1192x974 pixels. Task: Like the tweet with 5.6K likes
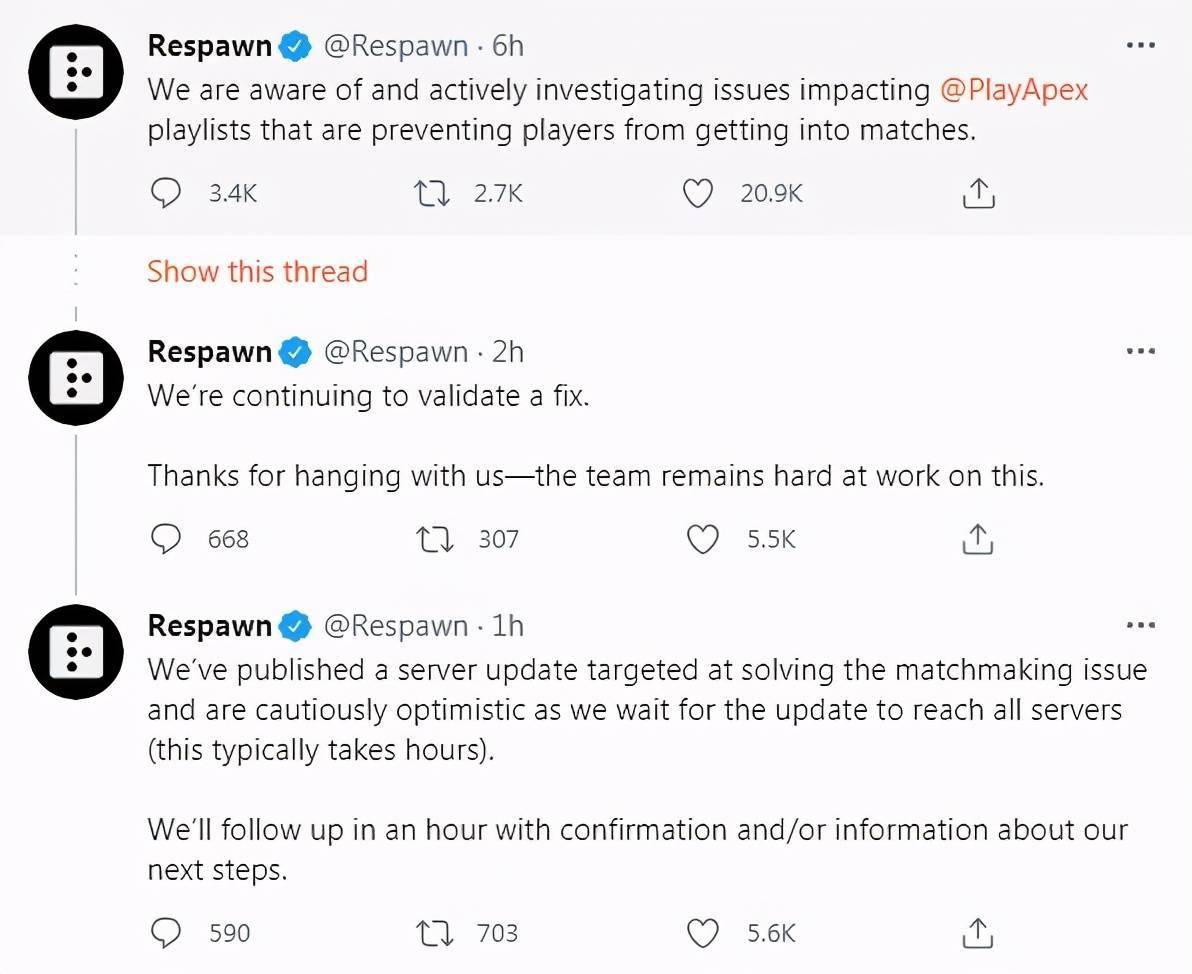tap(704, 933)
